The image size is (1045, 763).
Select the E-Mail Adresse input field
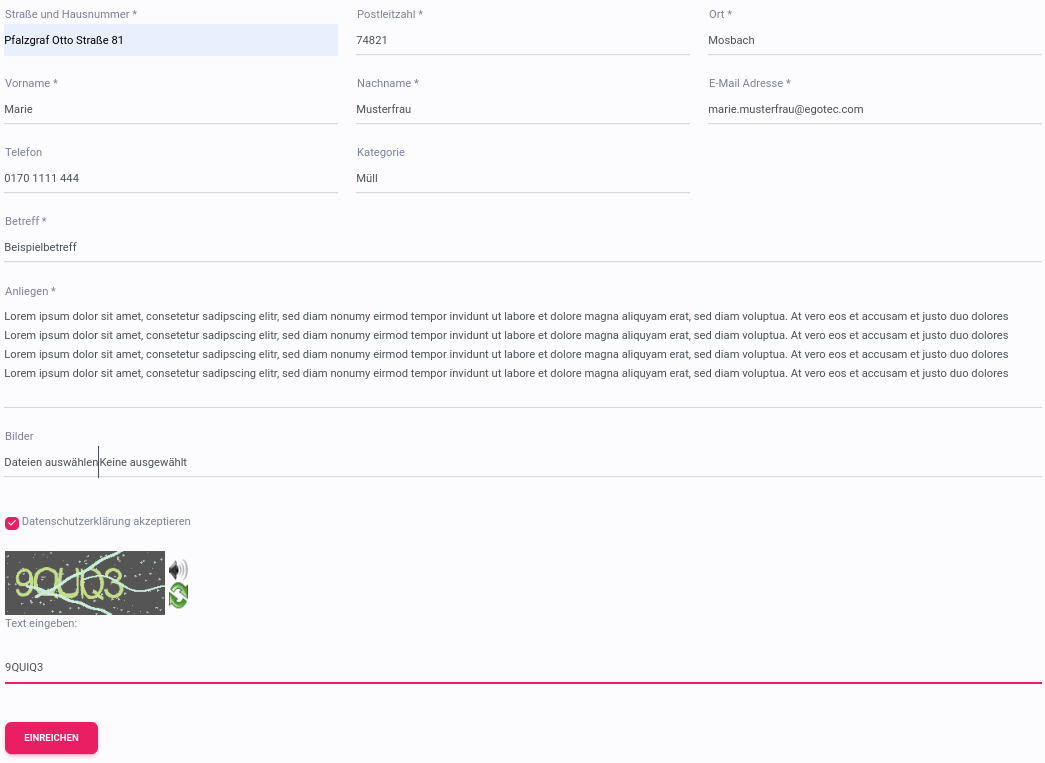874,109
